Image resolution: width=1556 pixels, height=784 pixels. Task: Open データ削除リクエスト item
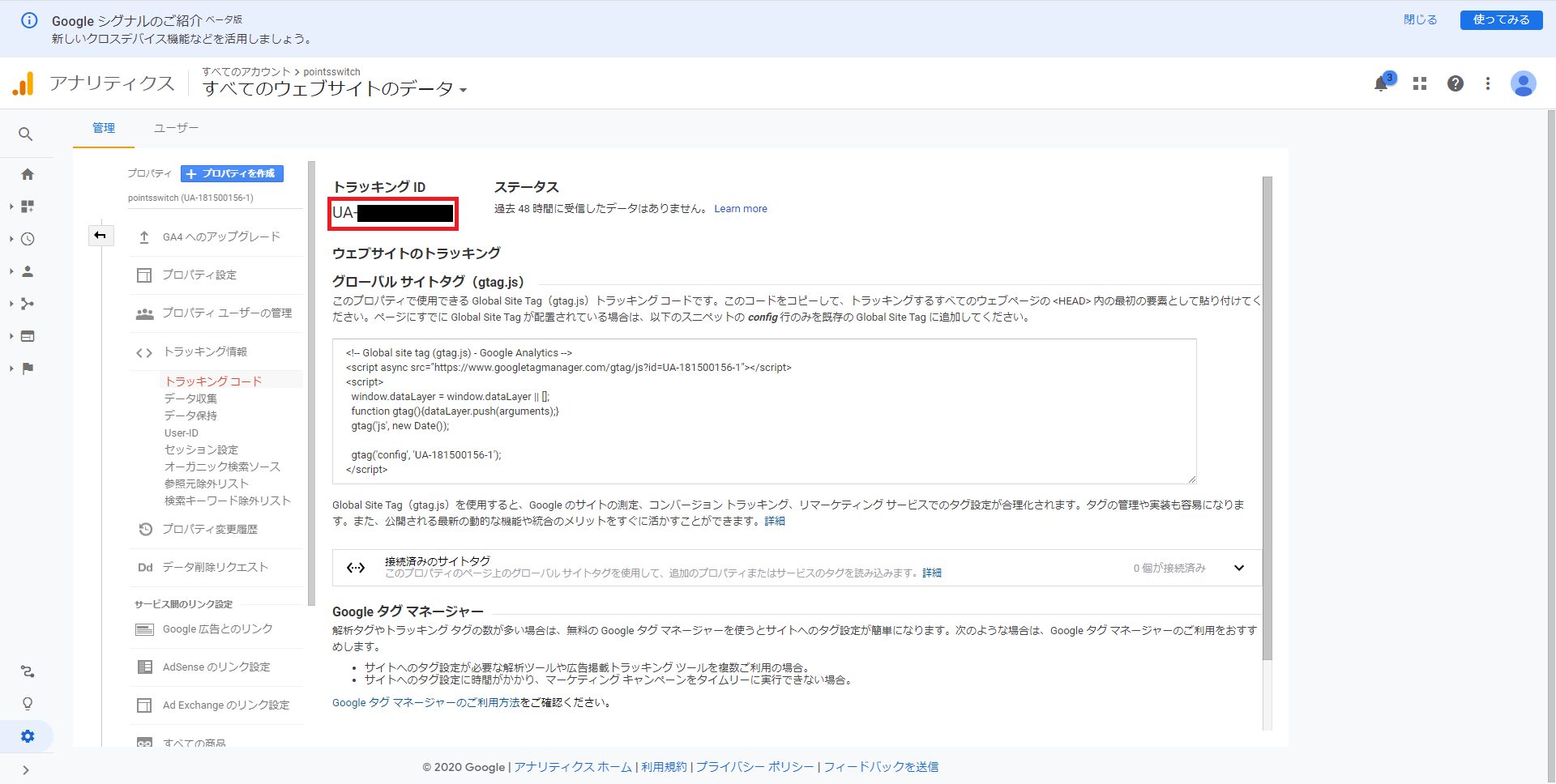pyautogui.click(x=216, y=567)
